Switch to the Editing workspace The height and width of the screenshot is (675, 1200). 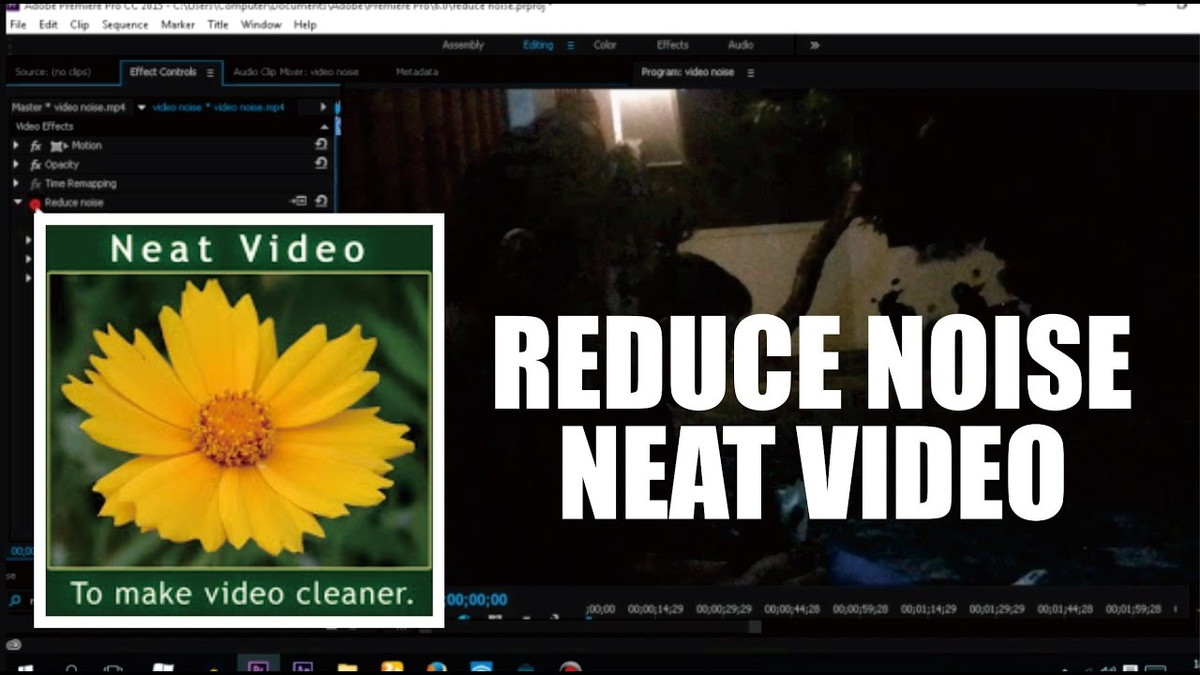(x=538, y=45)
